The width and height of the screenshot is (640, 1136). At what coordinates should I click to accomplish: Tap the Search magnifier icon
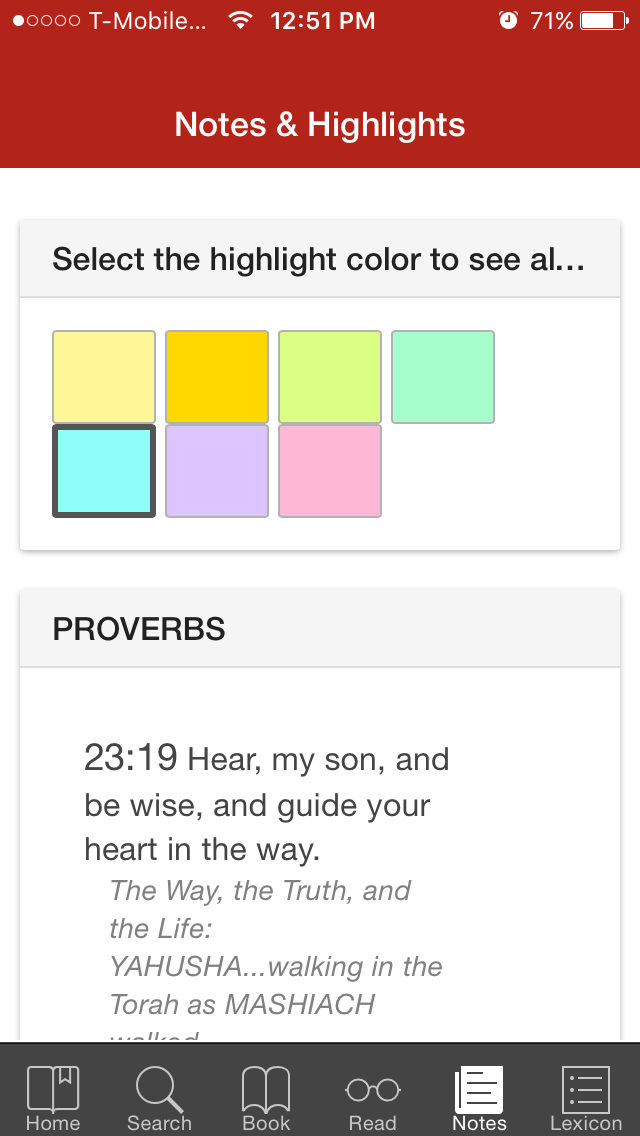point(159,1089)
